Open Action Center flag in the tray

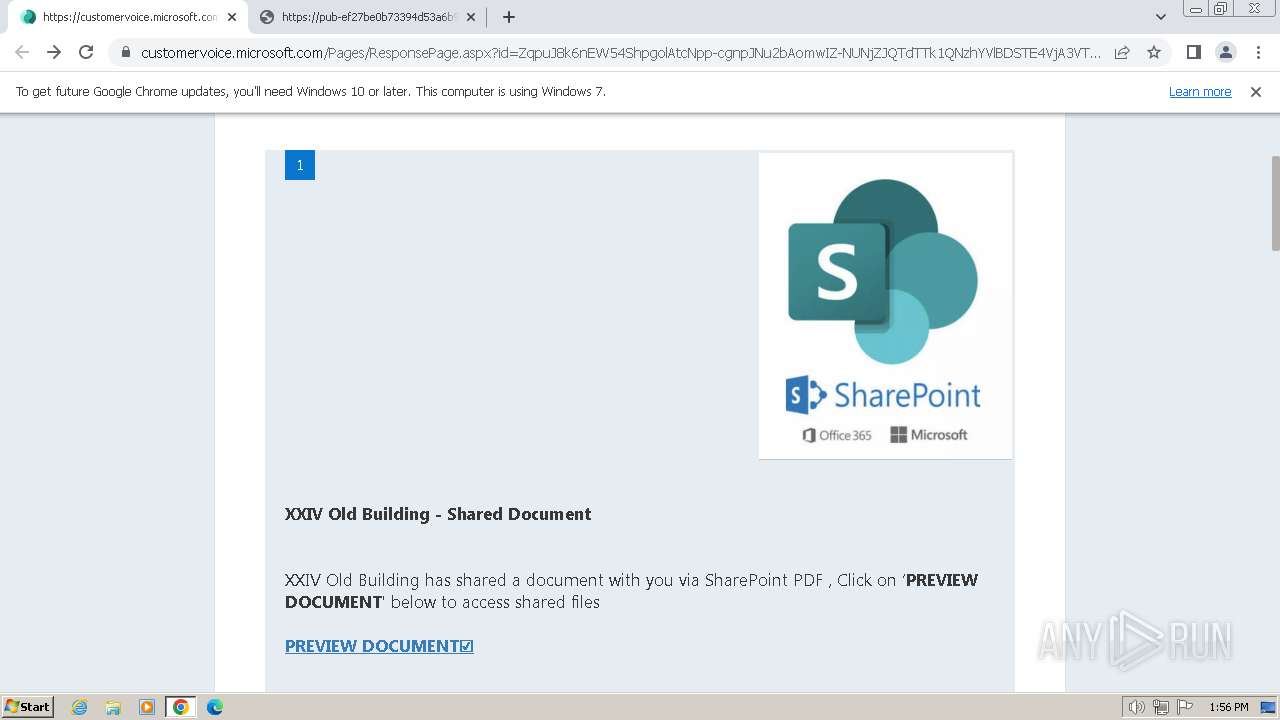(x=1185, y=707)
